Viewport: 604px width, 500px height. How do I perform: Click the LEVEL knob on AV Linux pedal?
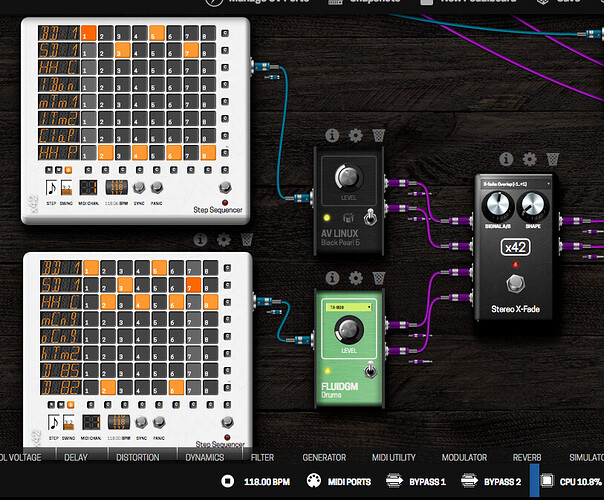[x=348, y=177]
